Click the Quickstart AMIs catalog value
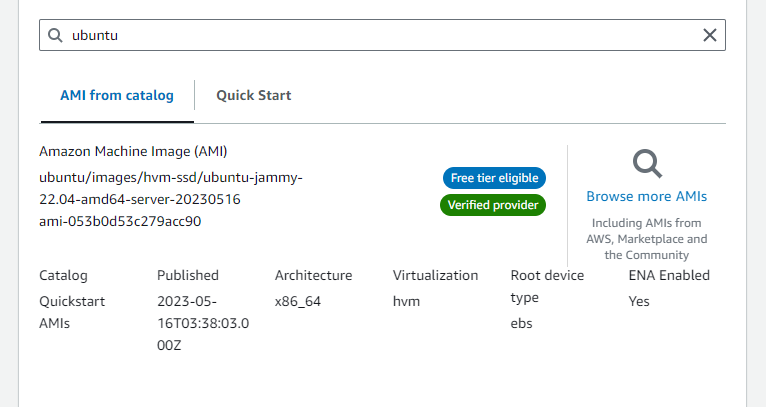This screenshot has width=766, height=407. (72, 310)
